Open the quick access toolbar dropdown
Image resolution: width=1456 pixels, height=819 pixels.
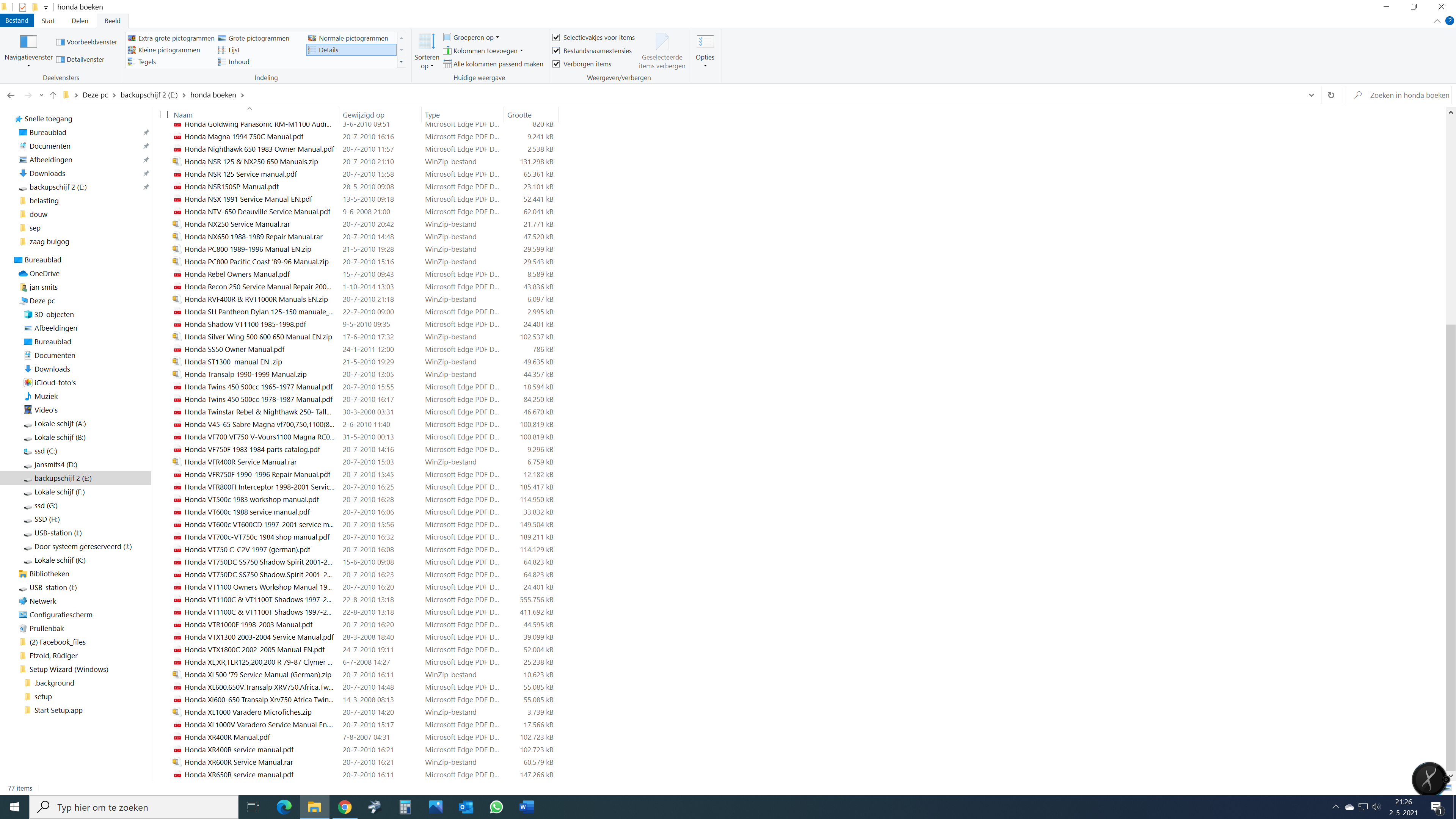point(46,7)
